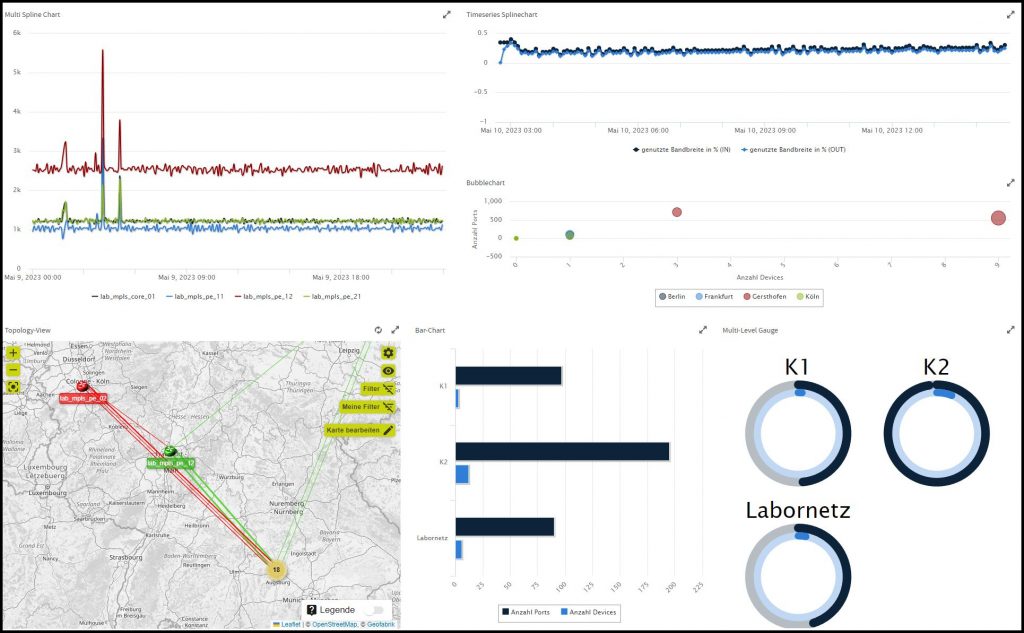The width and height of the screenshot is (1024, 633).
Task: Click the question-mark icon next to Legende
Action: [312, 610]
